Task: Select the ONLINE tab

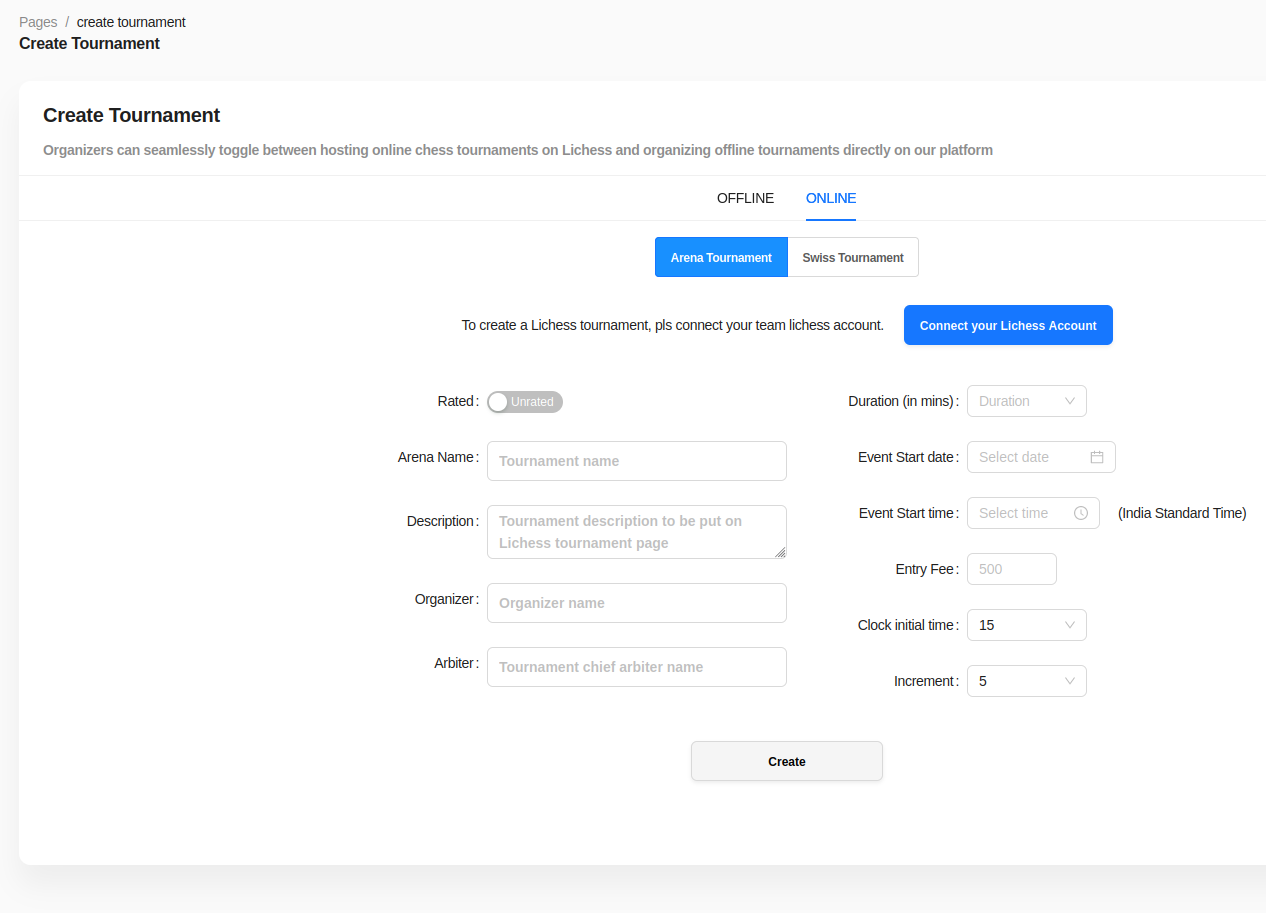Action: pyautogui.click(x=831, y=198)
